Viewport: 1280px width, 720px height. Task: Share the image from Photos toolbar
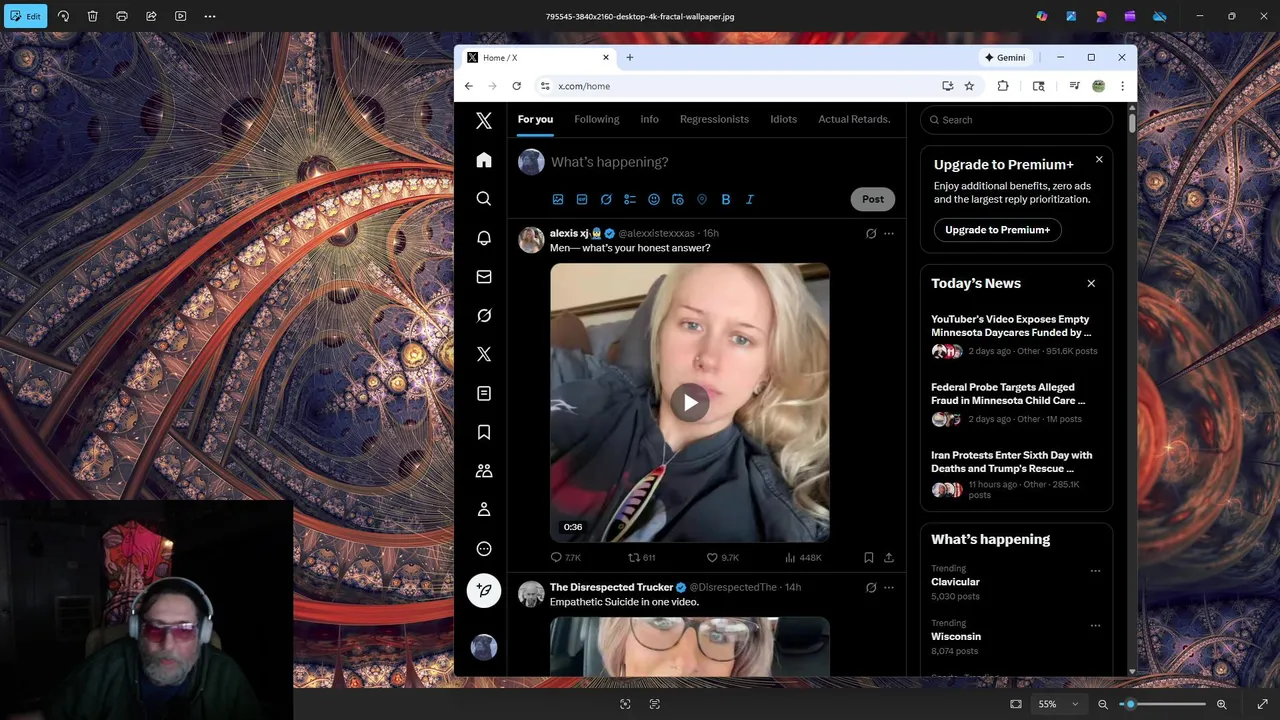(x=151, y=16)
